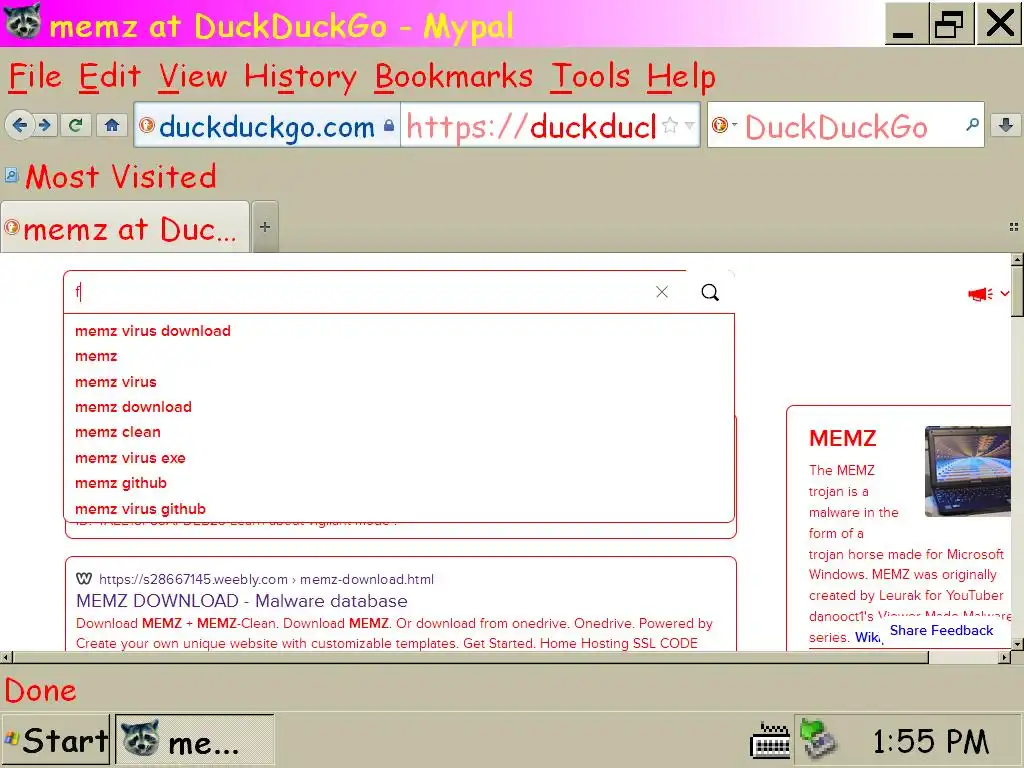Open a new tab with the plus button
The image size is (1024, 768).
(x=265, y=227)
